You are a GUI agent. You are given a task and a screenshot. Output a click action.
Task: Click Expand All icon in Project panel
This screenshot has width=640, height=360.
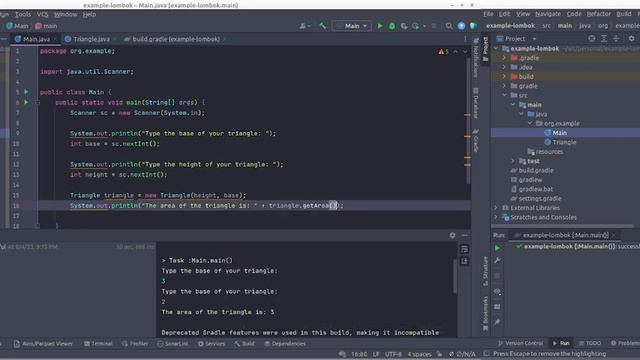coord(604,38)
